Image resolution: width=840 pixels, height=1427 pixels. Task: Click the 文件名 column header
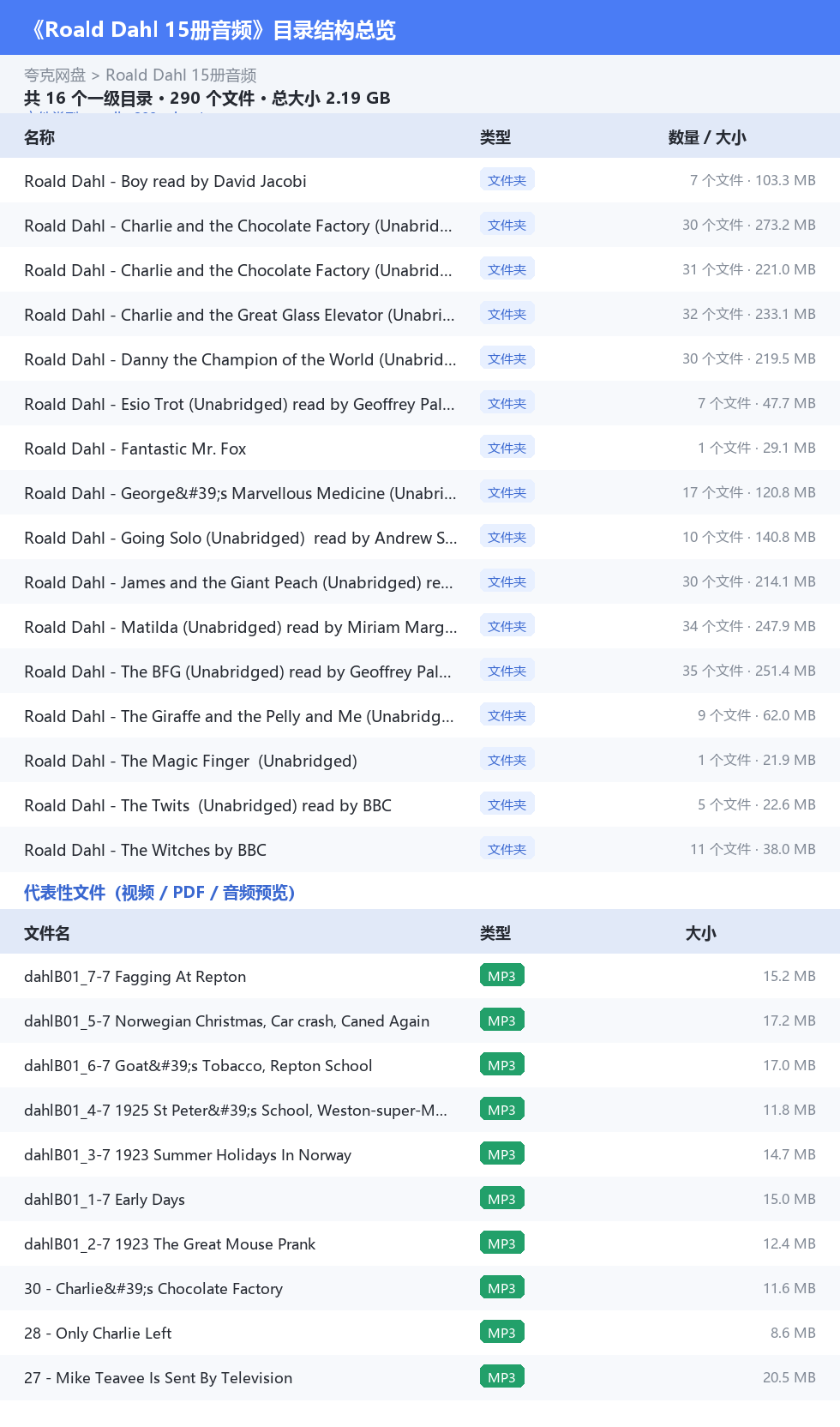click(x=47, y=933)
